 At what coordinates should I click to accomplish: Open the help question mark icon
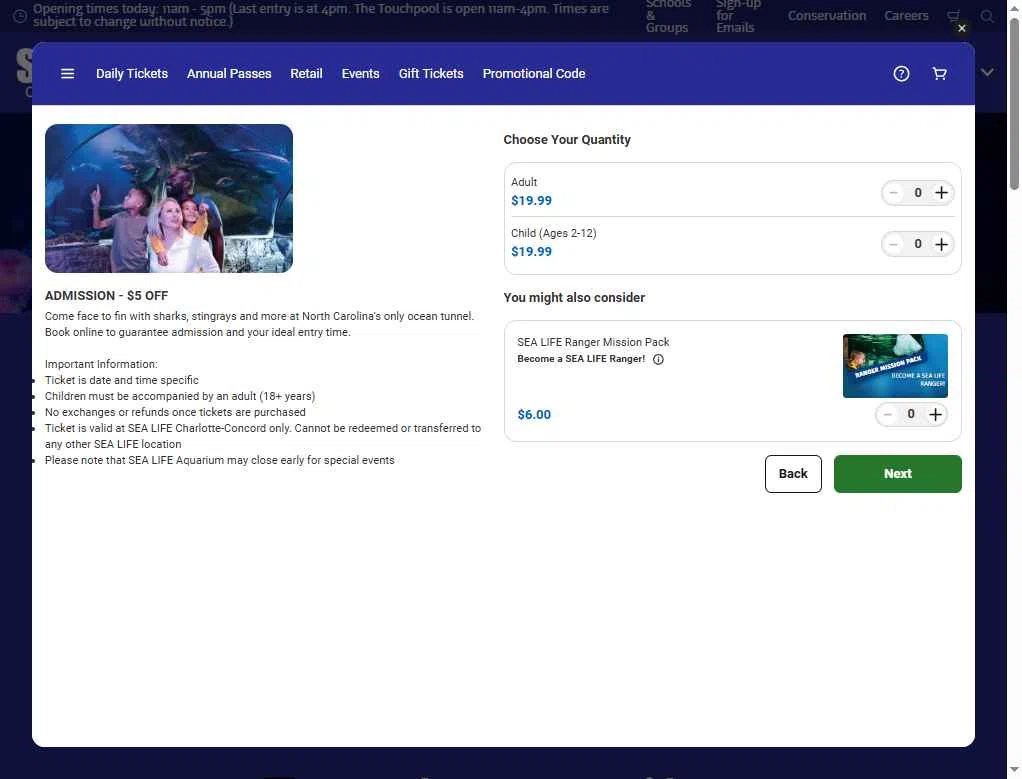point(901,74)
